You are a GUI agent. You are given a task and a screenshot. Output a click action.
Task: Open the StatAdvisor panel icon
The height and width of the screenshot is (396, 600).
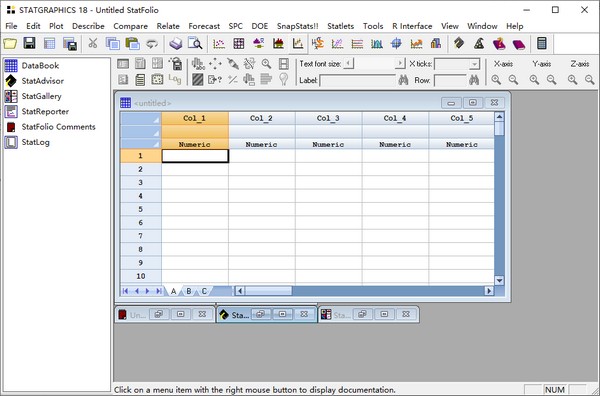(11, 81)
